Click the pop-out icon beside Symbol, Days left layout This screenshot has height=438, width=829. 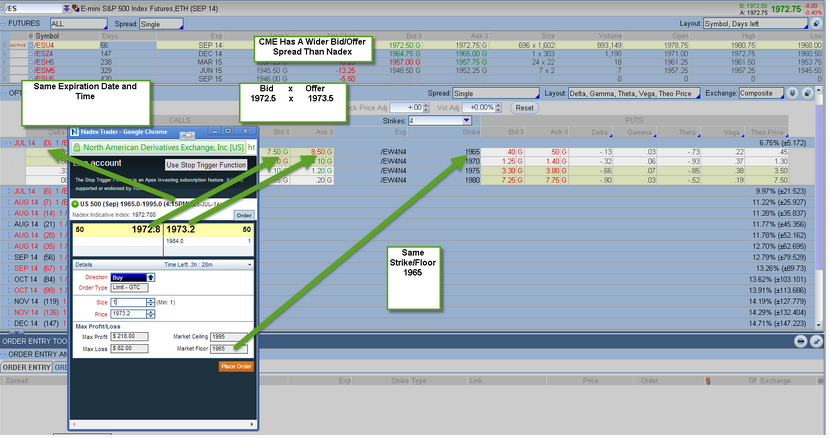pyautogui.click(x=817, y=24)
